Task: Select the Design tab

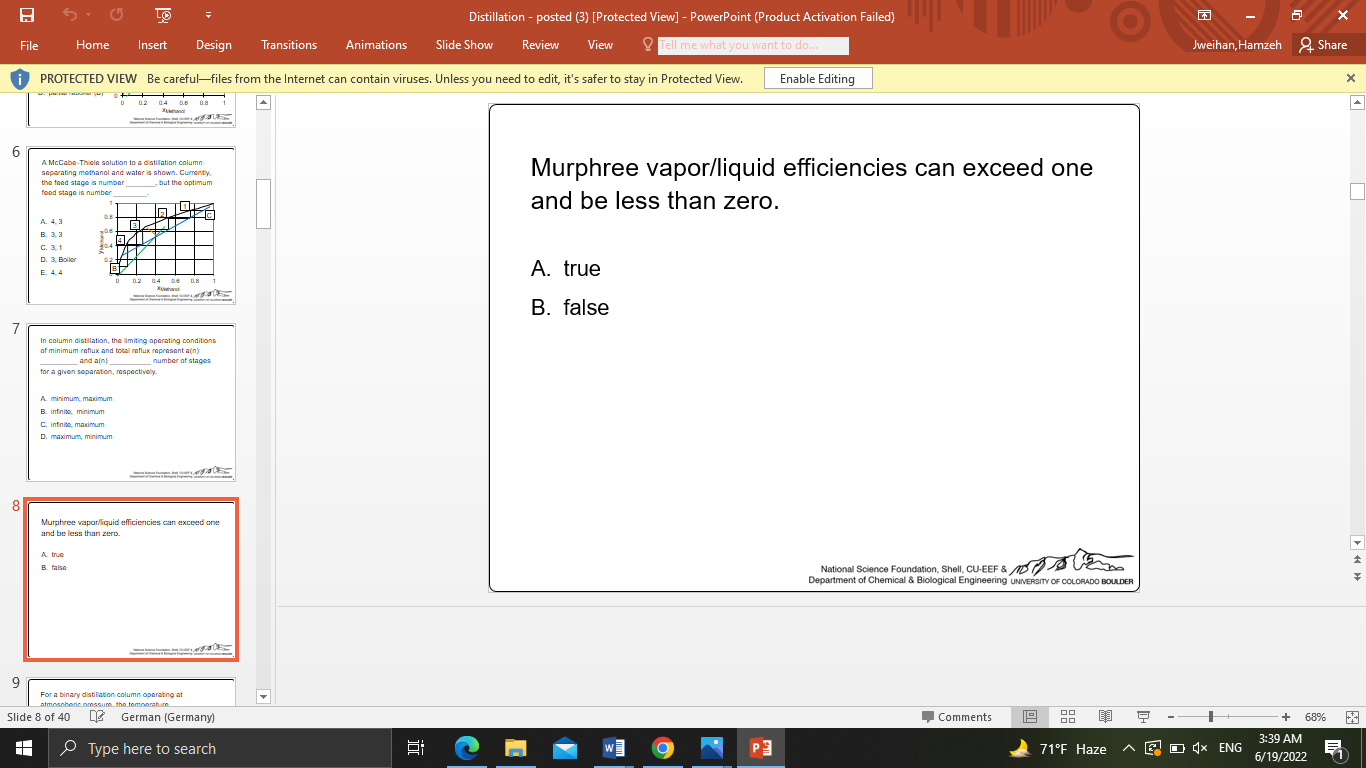Action: click(214, 45)
